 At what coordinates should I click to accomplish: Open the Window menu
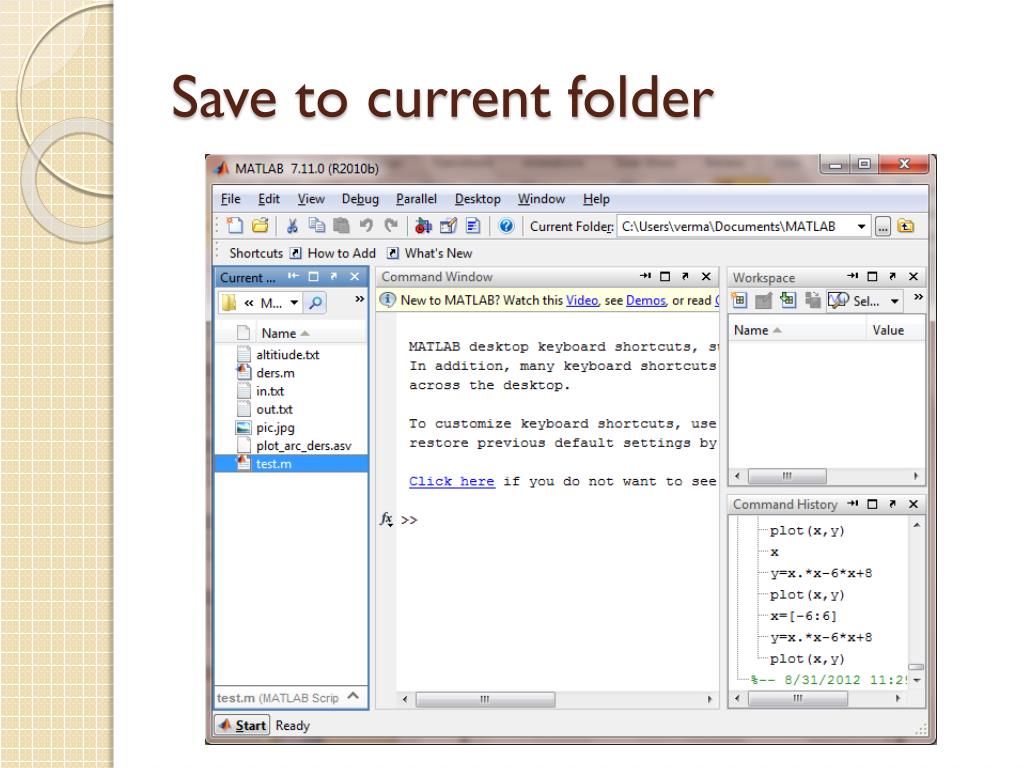click(x=541, y=199)
